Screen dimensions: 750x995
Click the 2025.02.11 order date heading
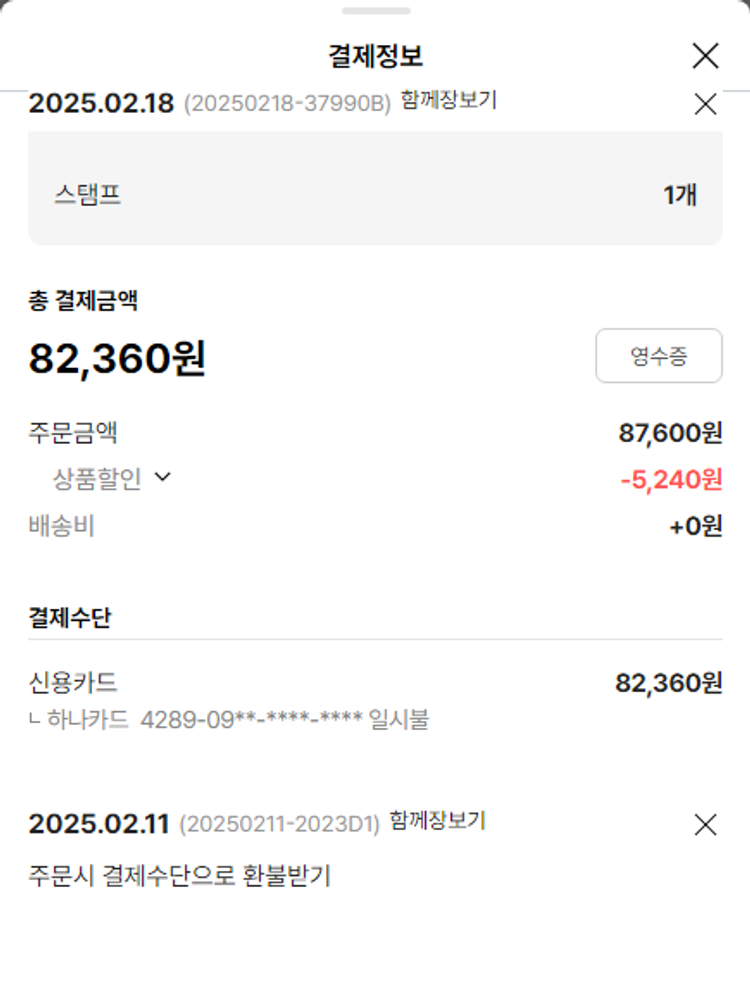click(99, 824)
